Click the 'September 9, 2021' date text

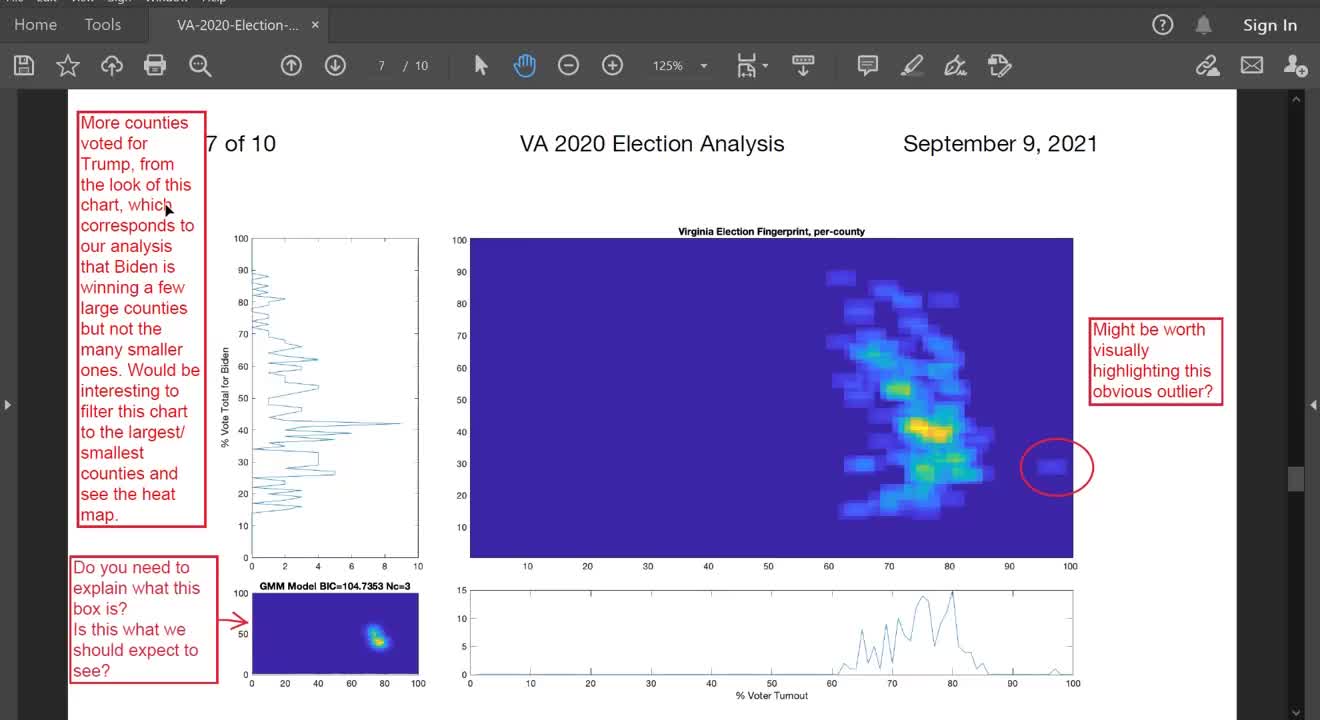point(1000,144)
